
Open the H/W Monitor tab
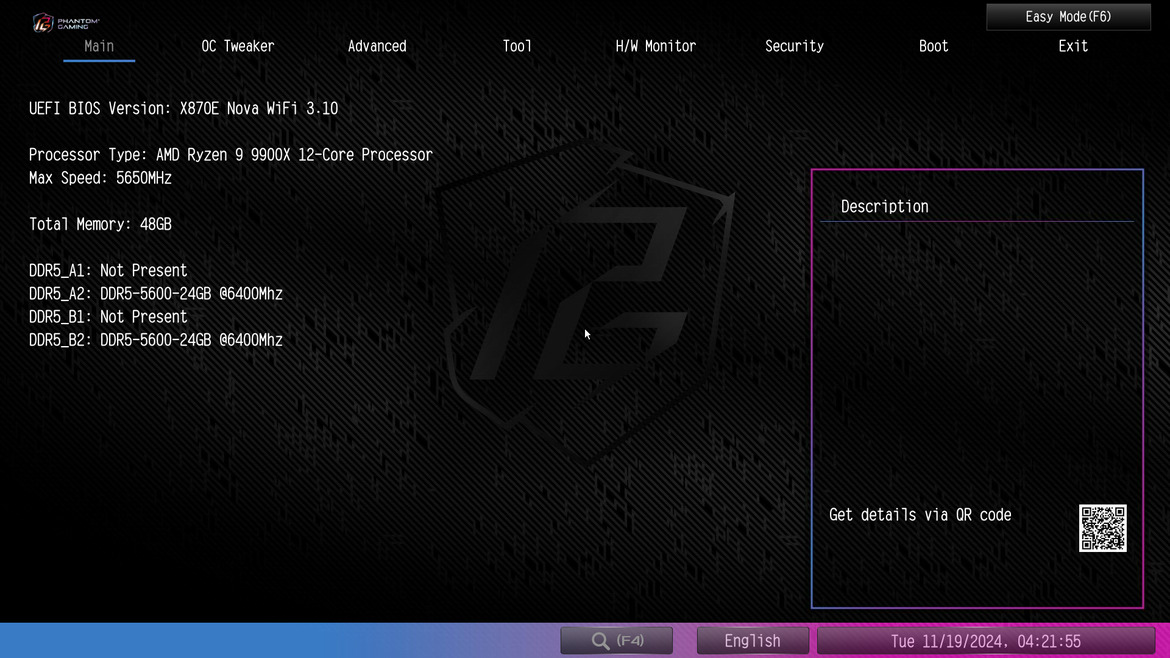pos(656,46)
